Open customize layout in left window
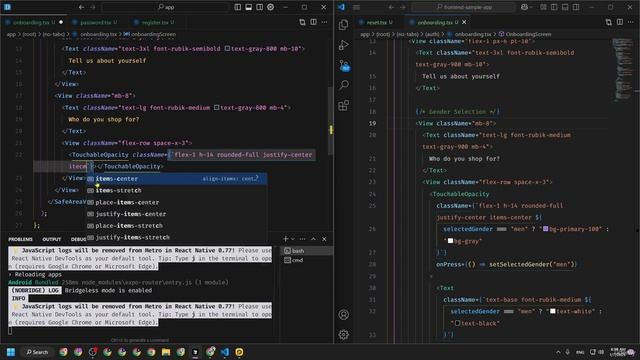 [271, 7]
